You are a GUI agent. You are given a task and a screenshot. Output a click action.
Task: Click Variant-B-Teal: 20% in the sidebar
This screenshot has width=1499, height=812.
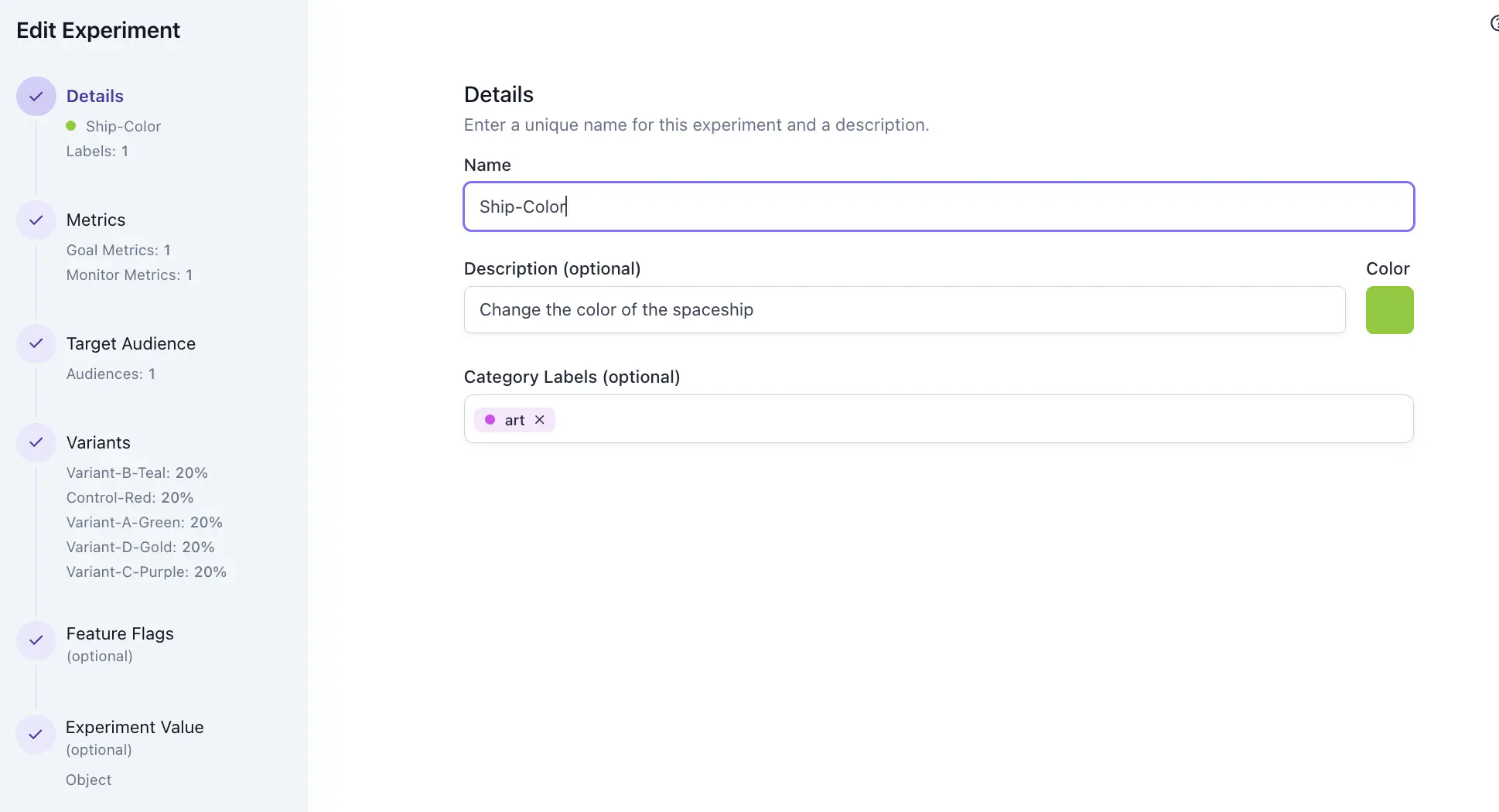[x=136, y=472]
